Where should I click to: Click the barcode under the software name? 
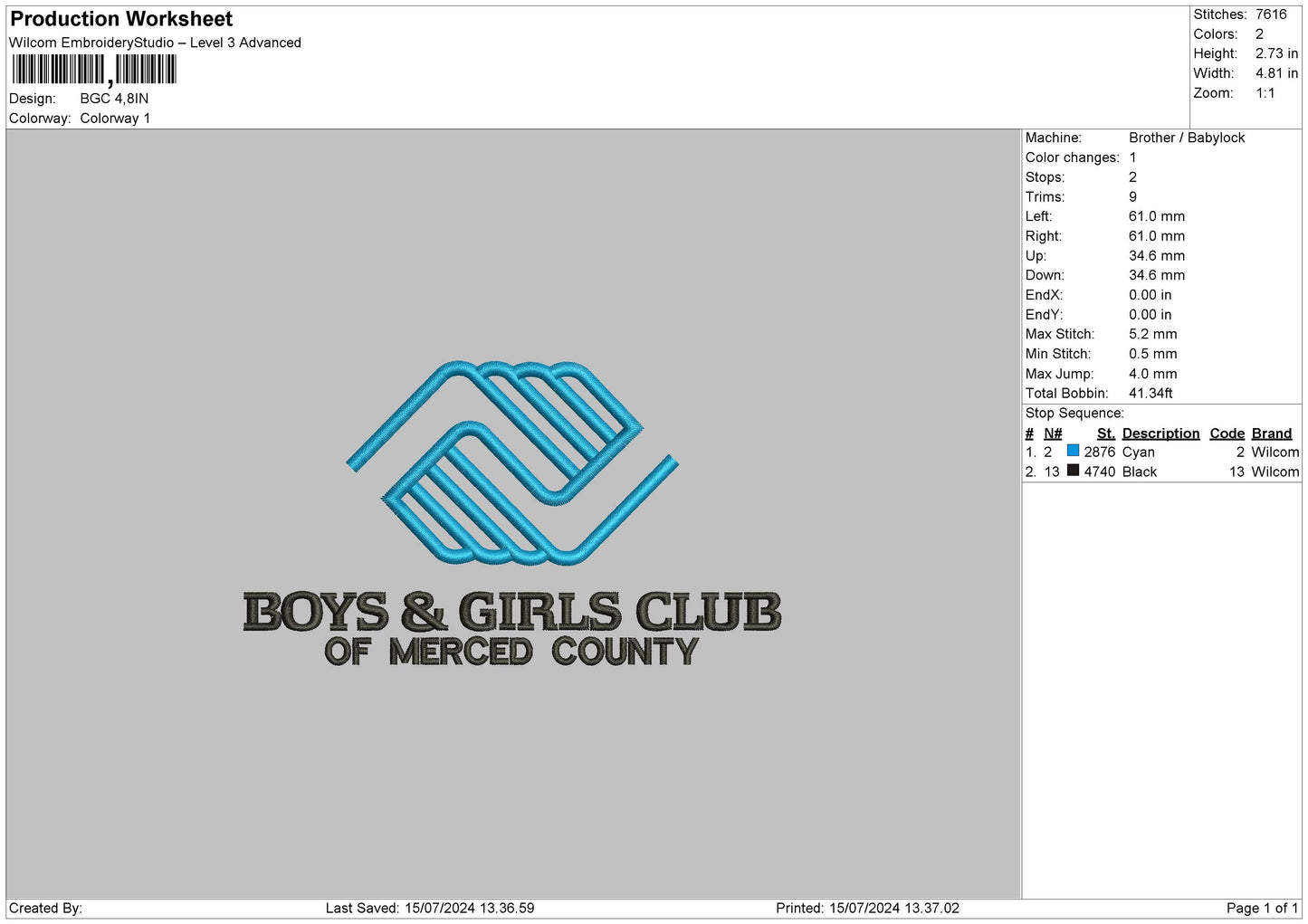pos(94,71)
